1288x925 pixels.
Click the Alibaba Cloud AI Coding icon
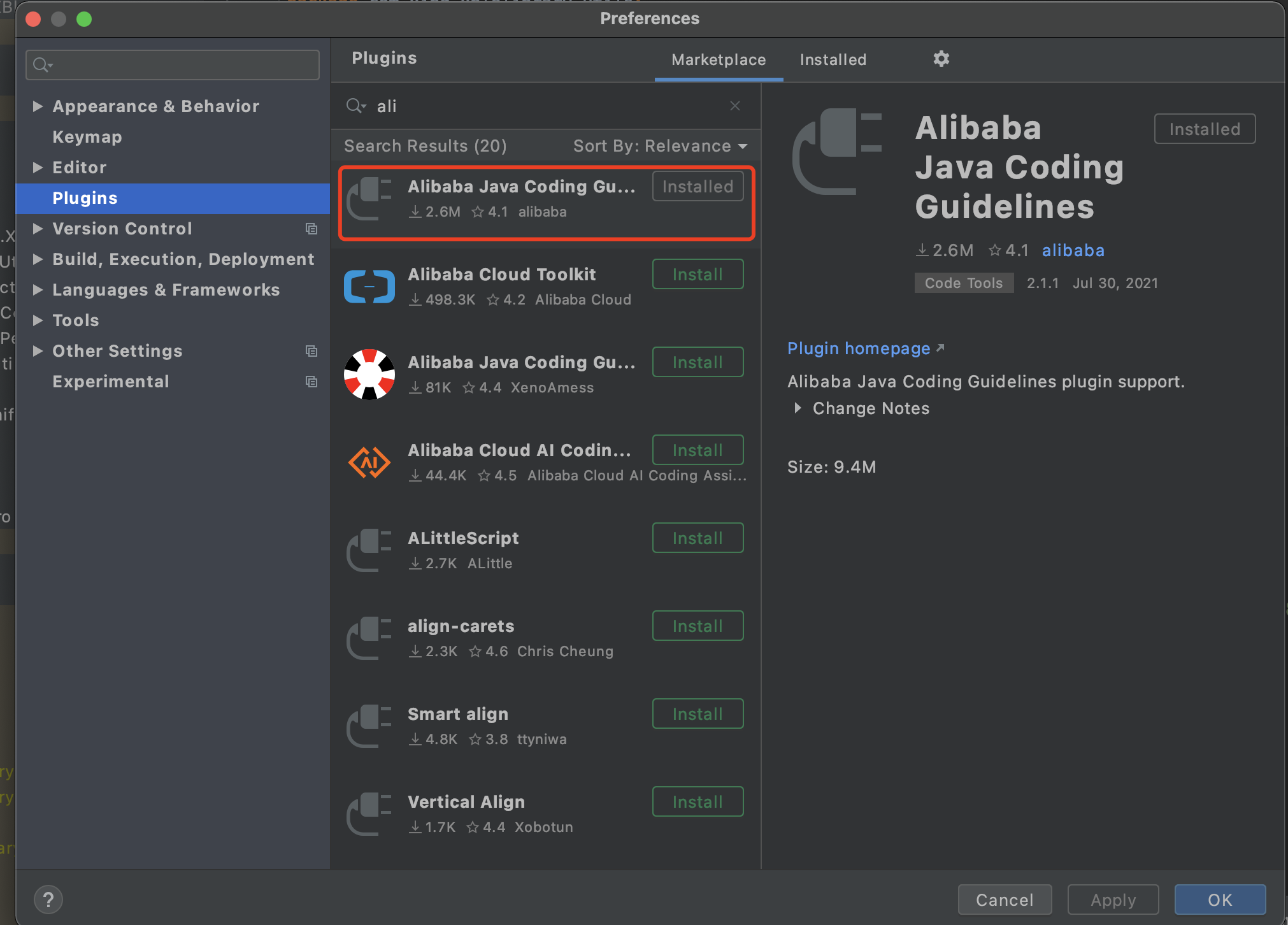tap(369, 462)
